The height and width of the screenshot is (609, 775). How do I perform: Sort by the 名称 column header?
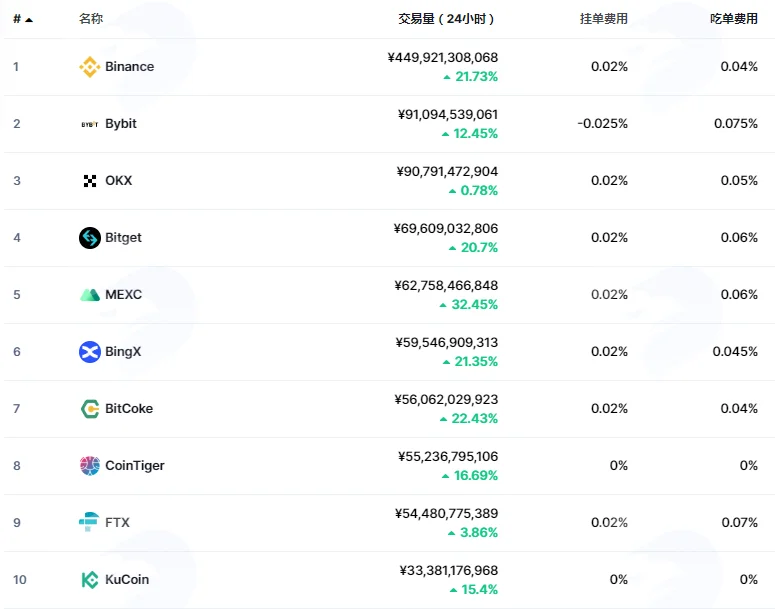click(x=91, y=19)
